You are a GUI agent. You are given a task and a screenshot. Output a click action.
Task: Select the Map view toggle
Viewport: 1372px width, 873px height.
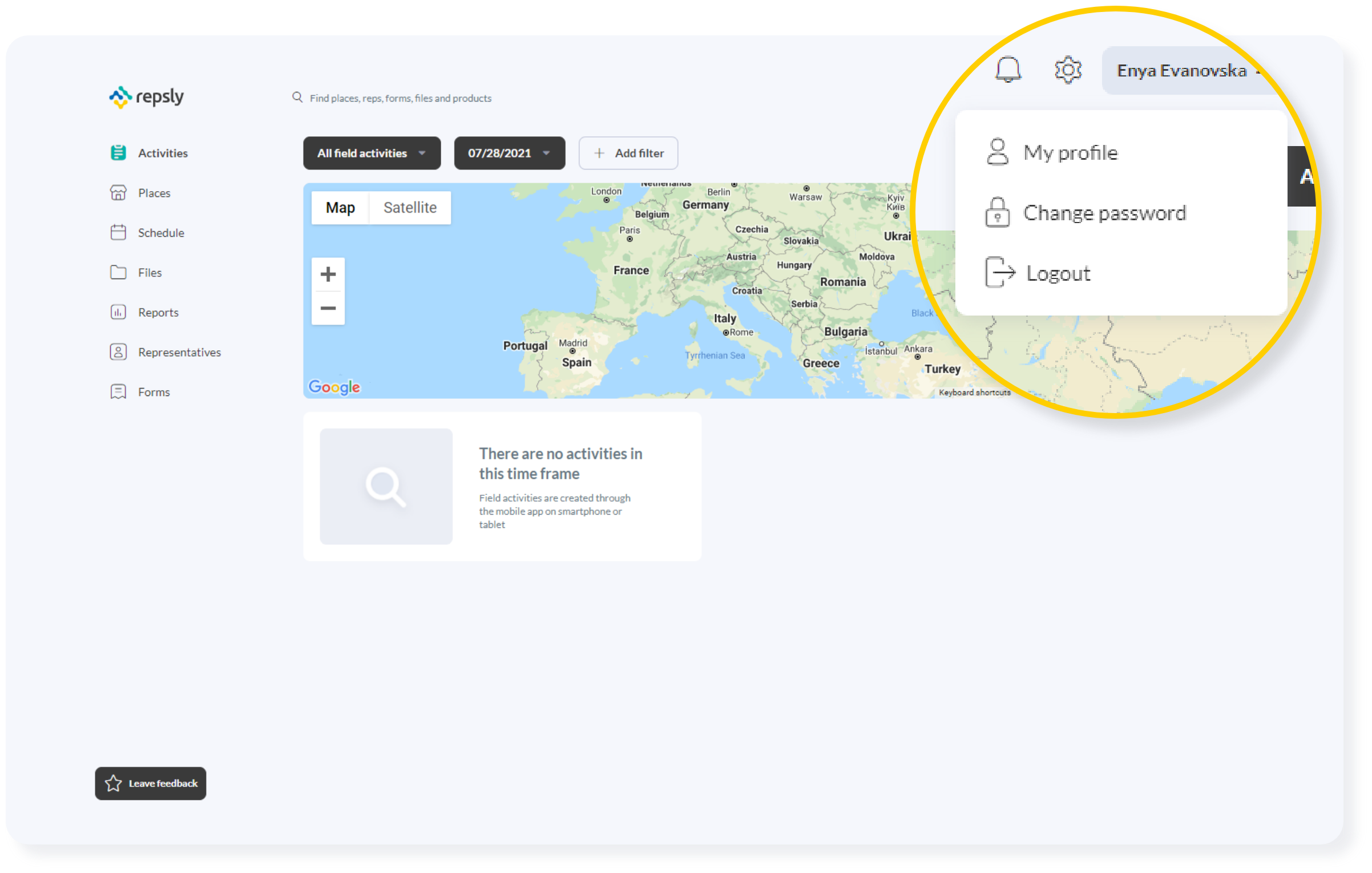tap(340, 208)
